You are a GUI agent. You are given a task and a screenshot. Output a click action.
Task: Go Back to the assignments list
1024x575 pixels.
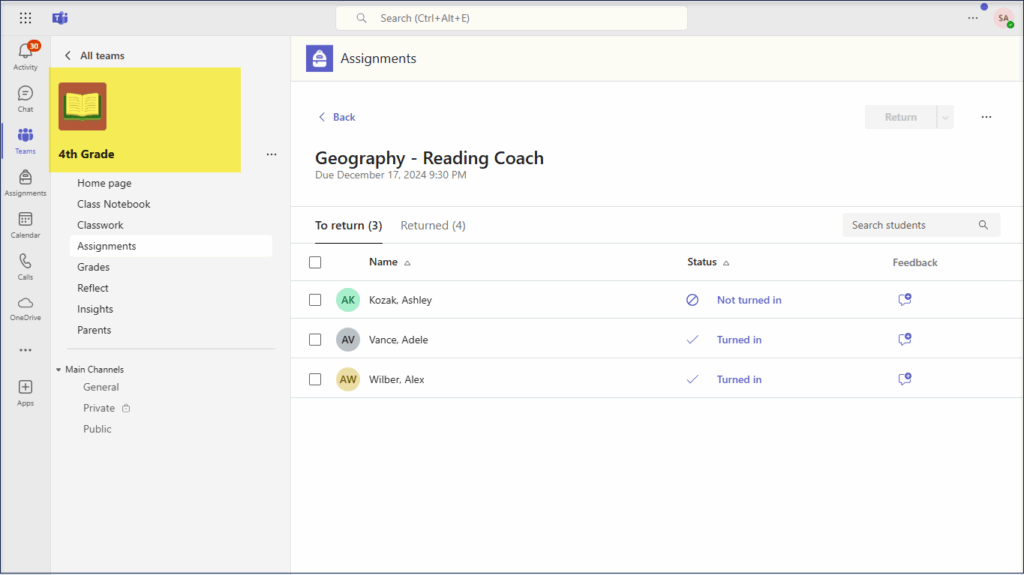[x=336, y=117]
